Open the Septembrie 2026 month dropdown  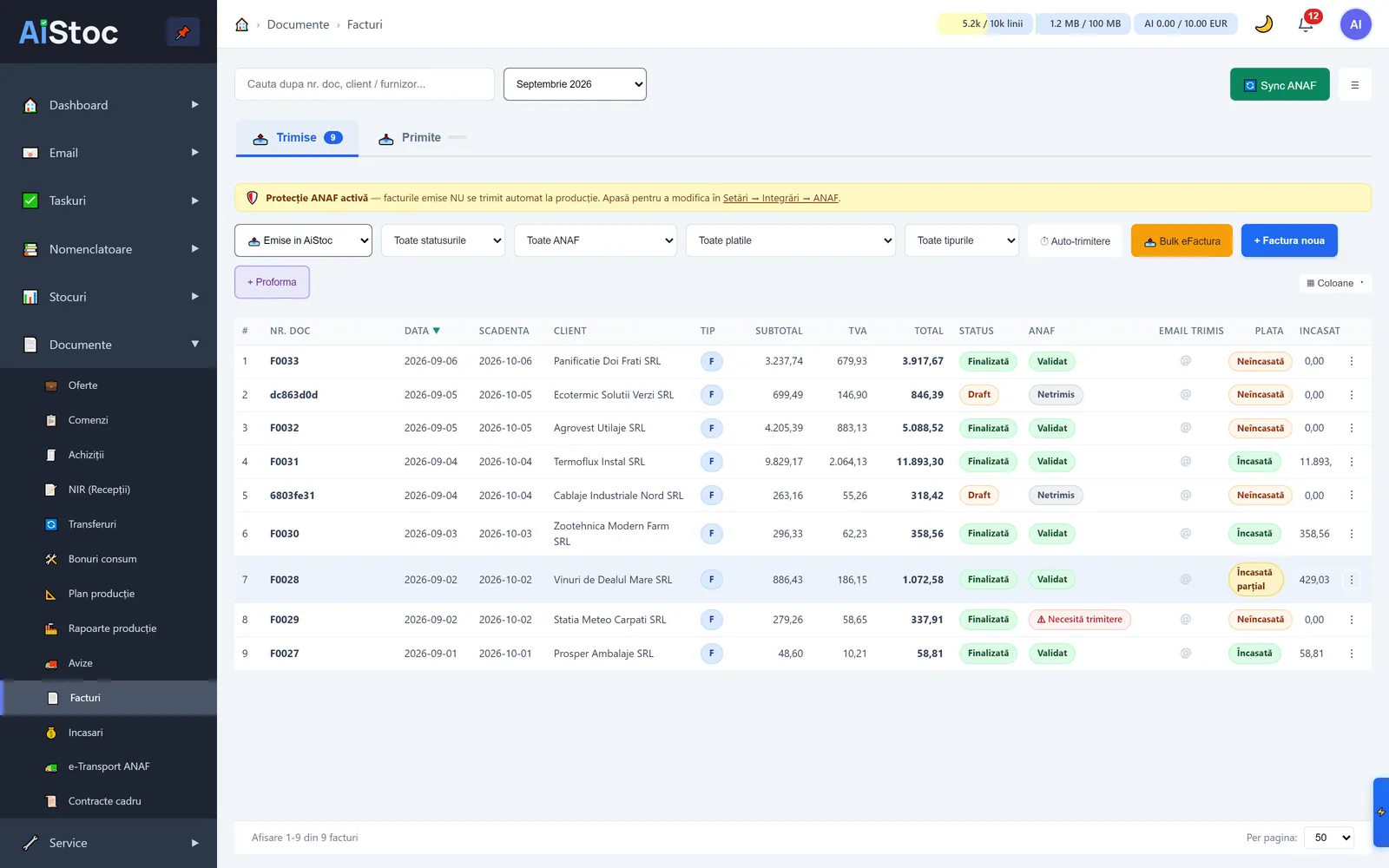pos(575,84)
